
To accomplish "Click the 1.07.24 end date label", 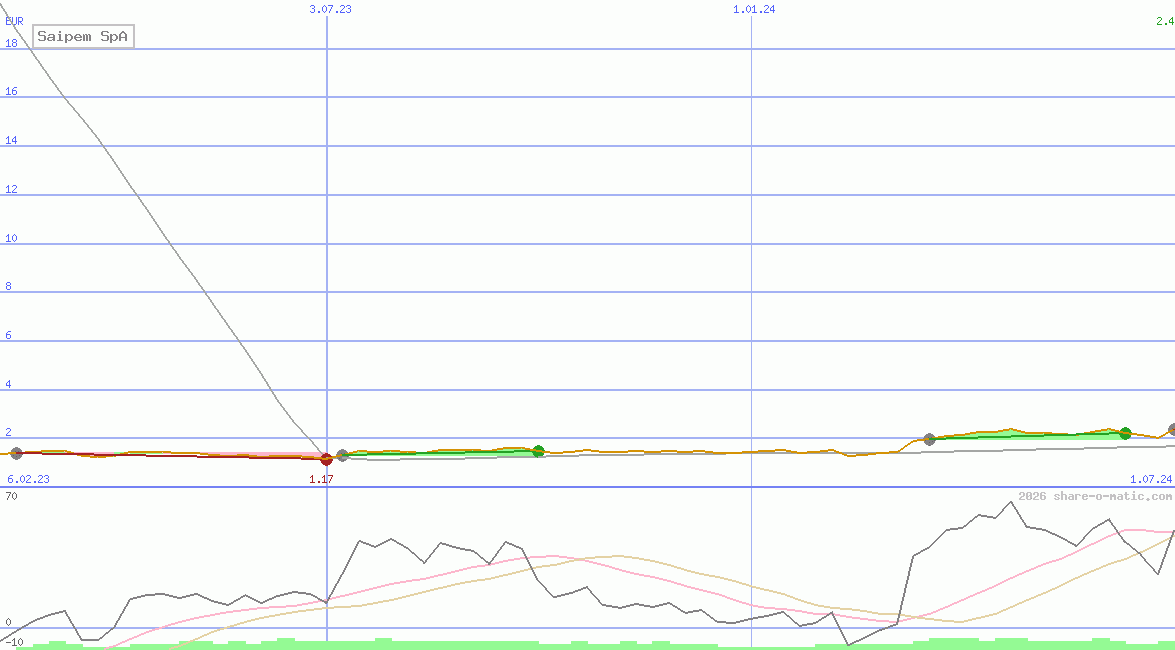I will click(x=1150, y=480).
